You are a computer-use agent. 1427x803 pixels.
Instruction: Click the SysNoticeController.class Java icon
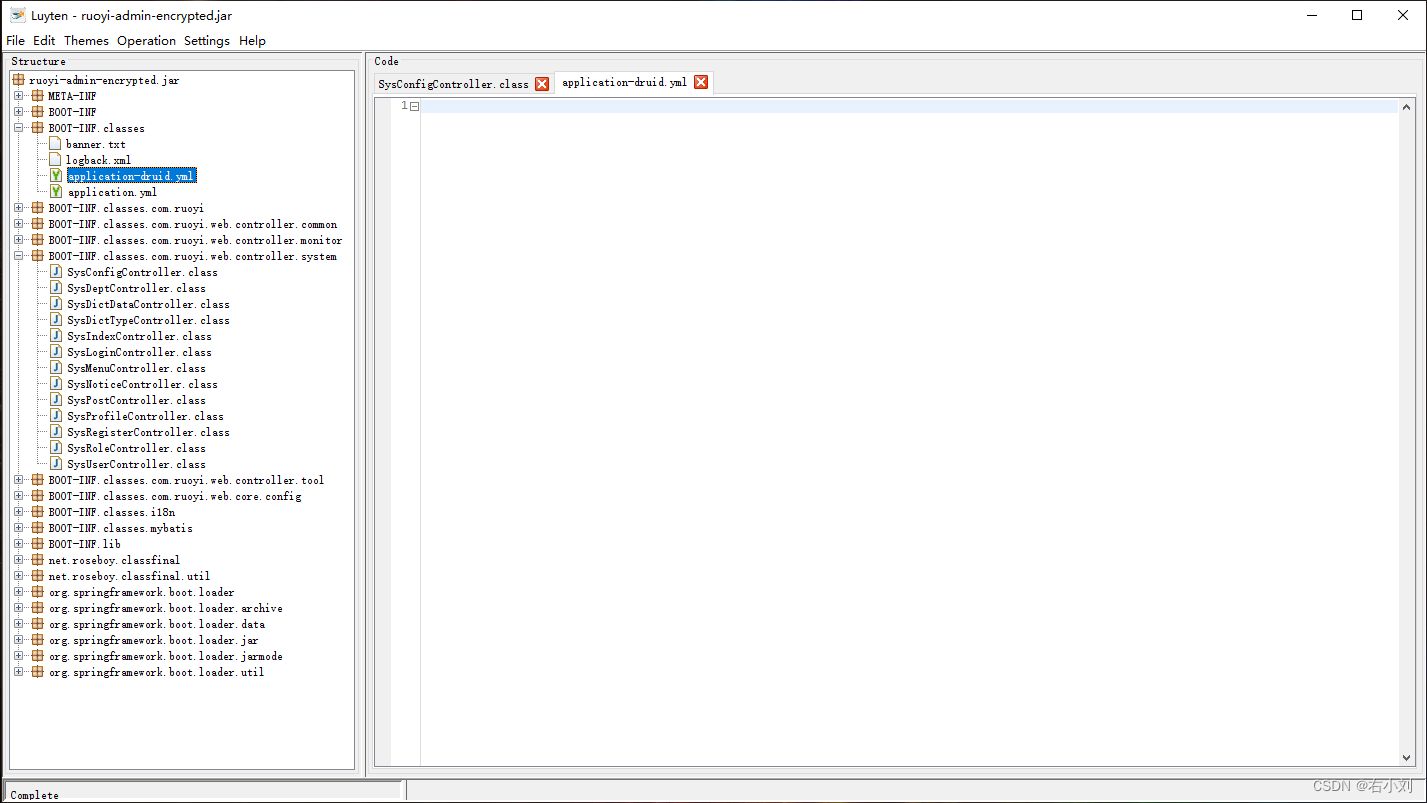pos(56,384)
